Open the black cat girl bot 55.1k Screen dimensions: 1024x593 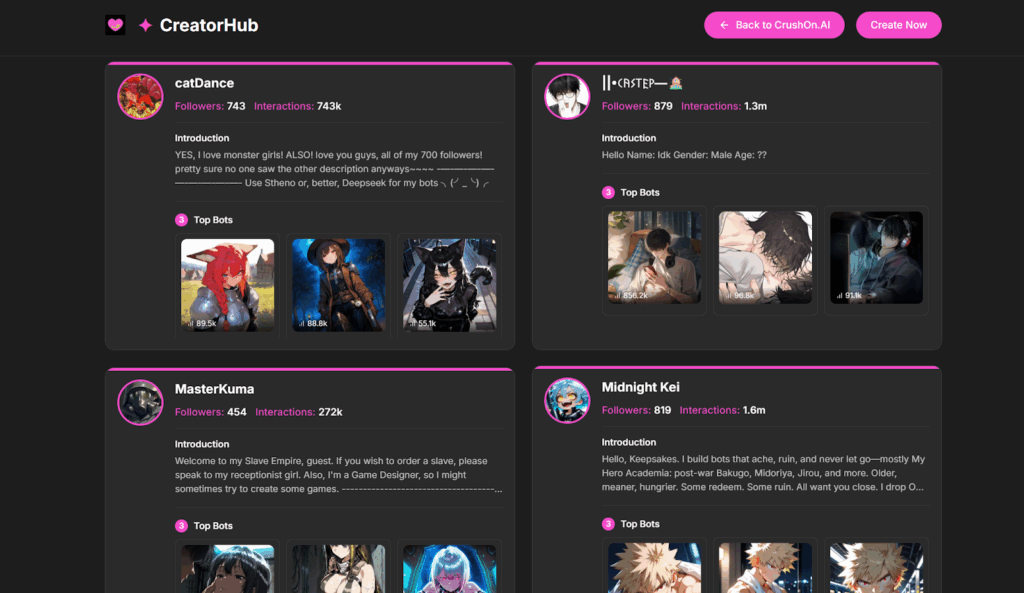tap(449, 285)
